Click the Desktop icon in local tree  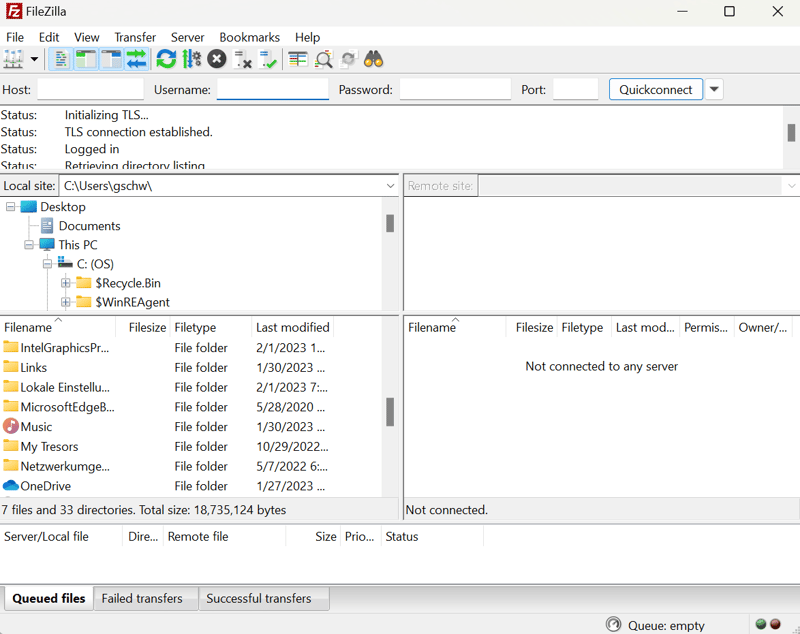(29, 207)
